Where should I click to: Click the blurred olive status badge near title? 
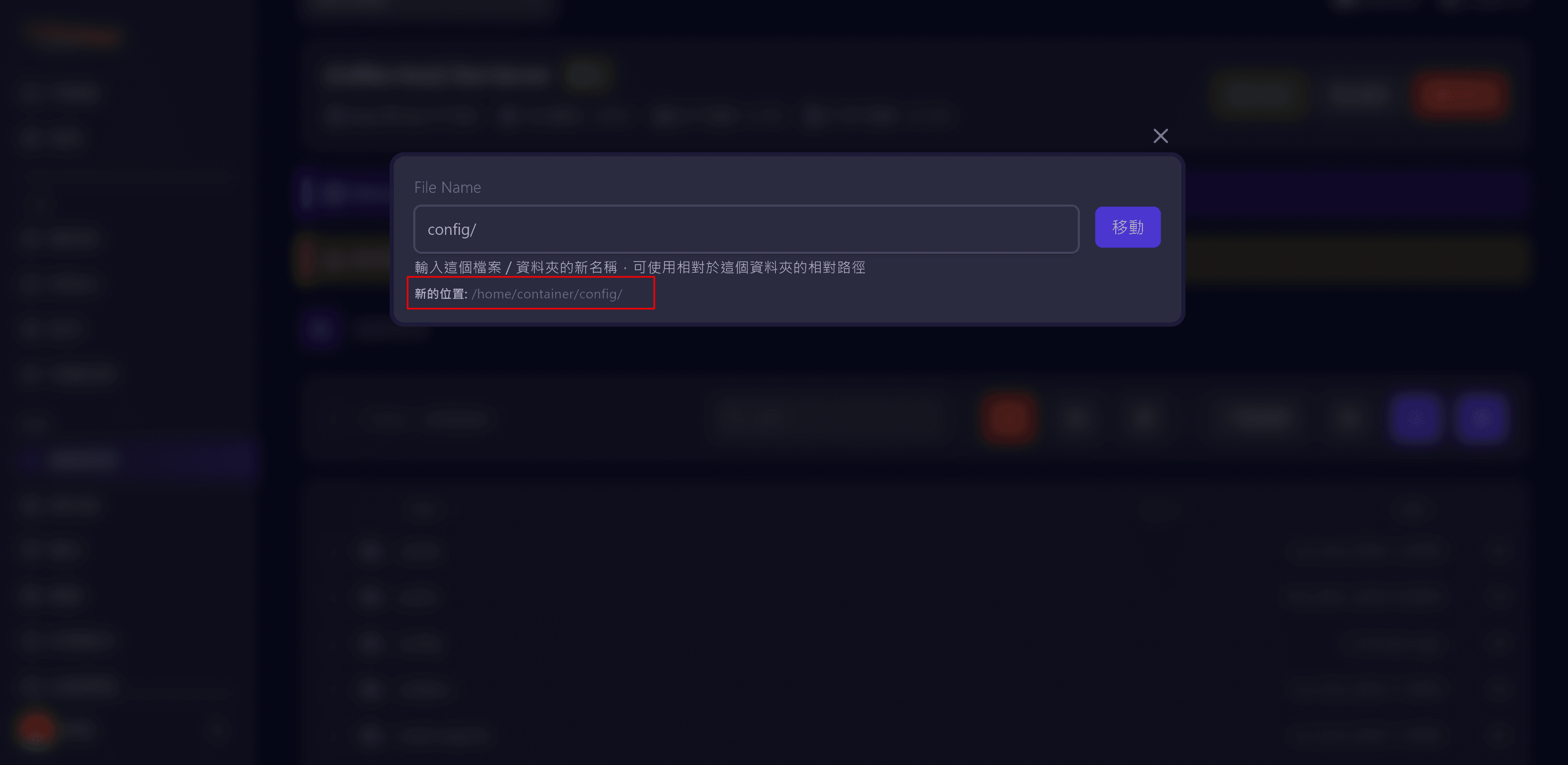[x=587, y=75]
